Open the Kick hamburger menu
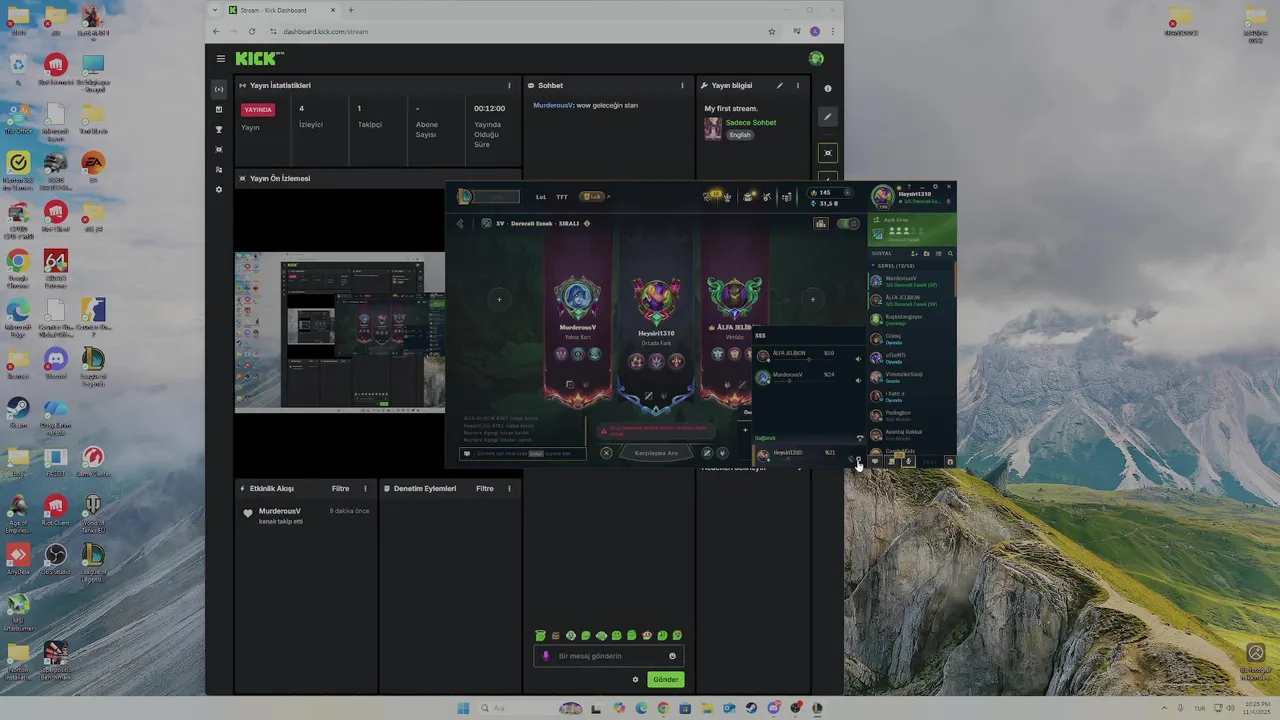 pos(221,59)
